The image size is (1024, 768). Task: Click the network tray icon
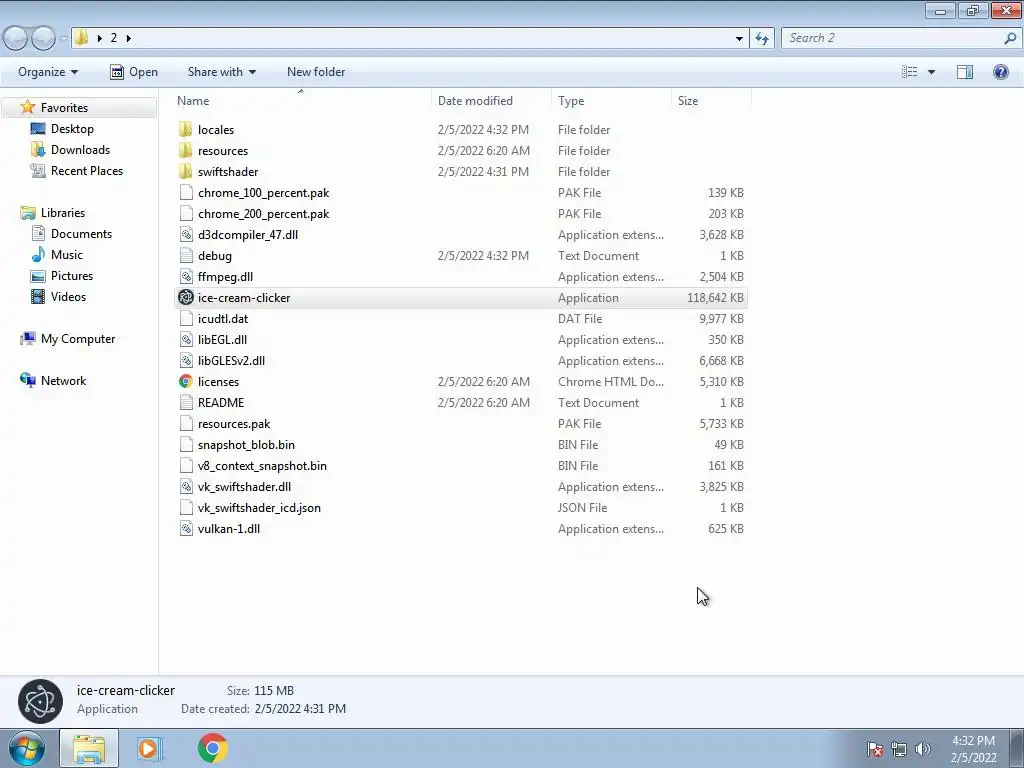click(x=898, y=749)
